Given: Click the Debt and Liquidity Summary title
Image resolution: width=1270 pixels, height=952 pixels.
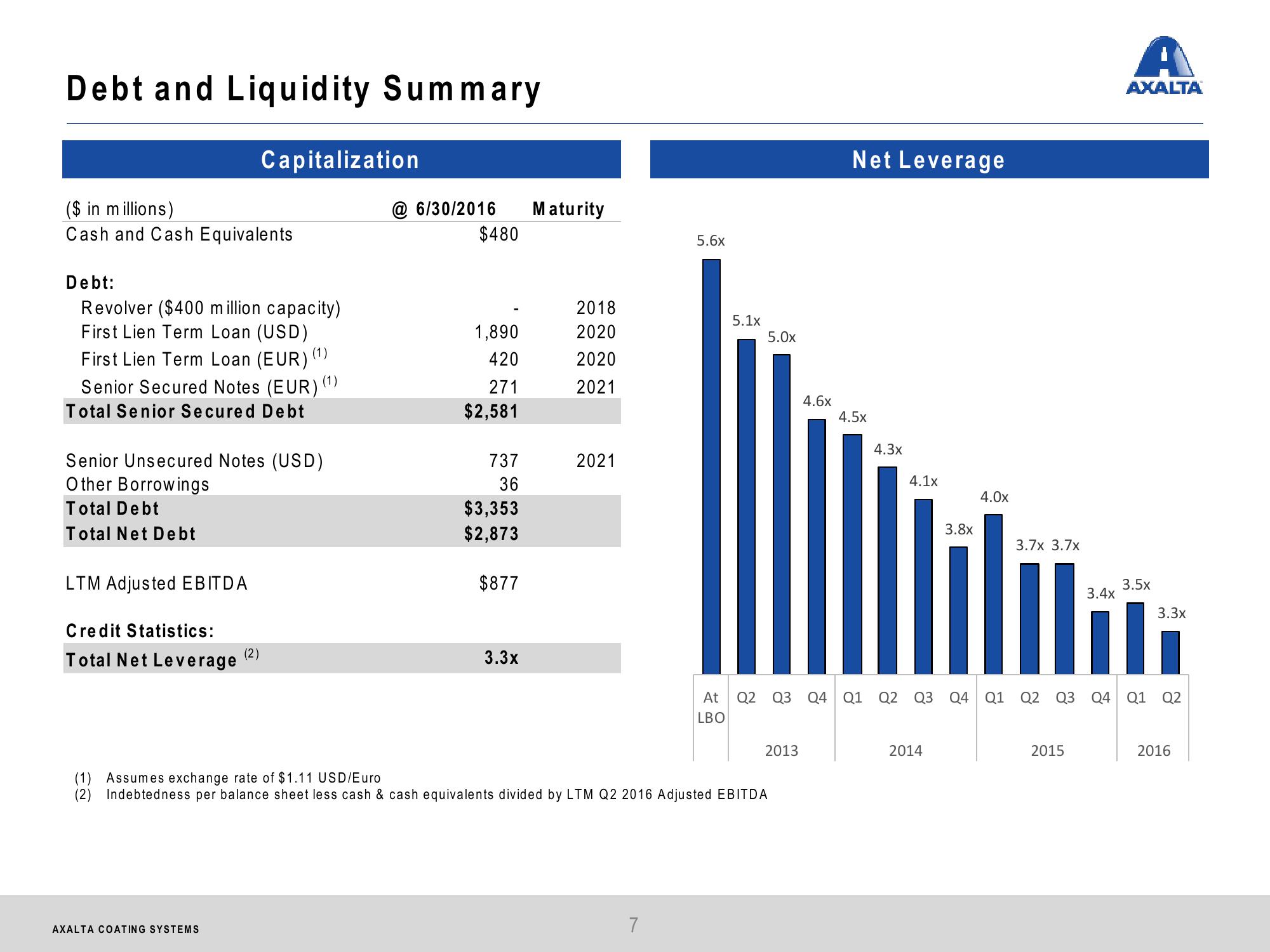Looking at the screenshot, I should pyautogui.click(x=304, y=88).
